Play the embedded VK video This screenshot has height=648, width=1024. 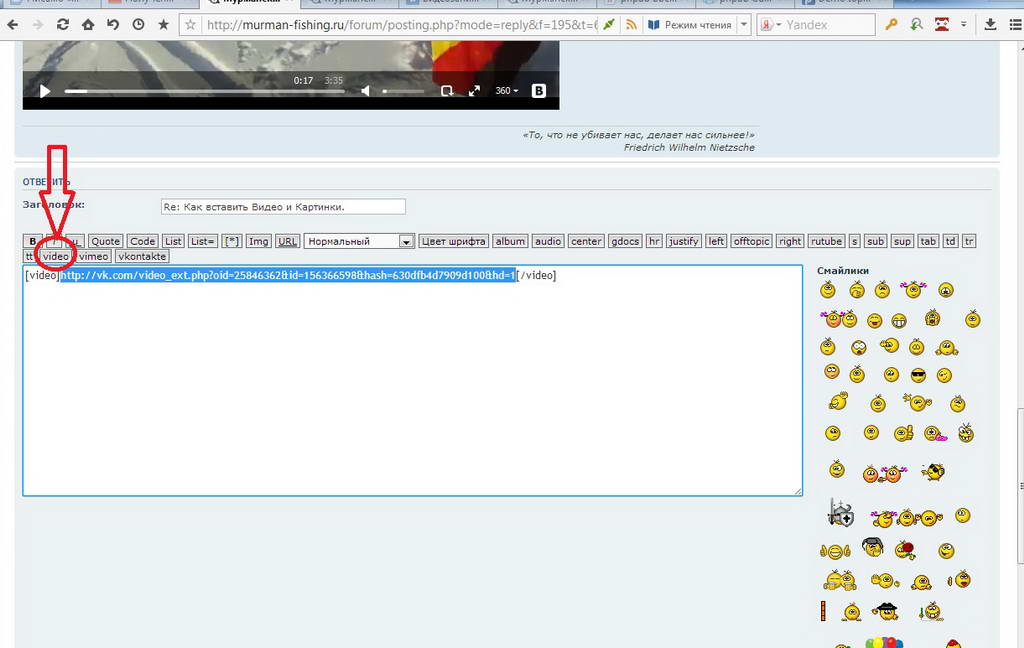(x=45, y=91)
